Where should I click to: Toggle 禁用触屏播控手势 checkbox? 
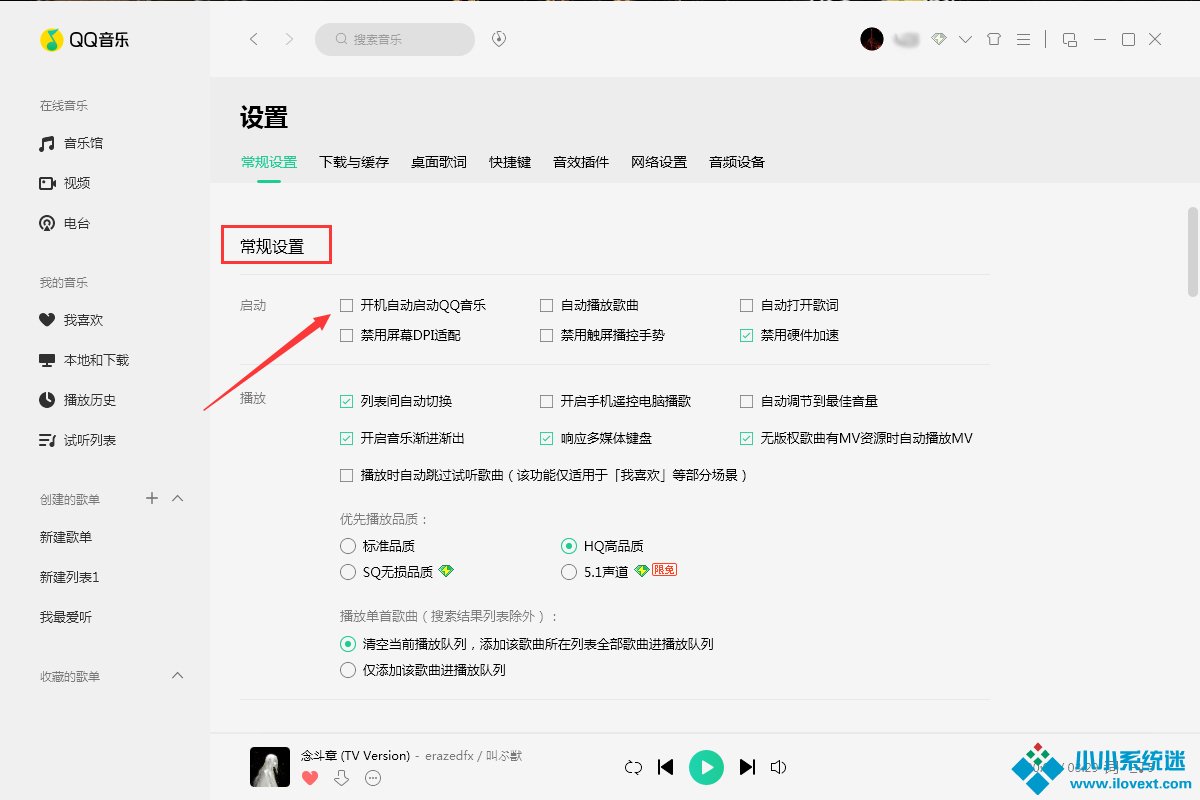click(x=547, y=335)
